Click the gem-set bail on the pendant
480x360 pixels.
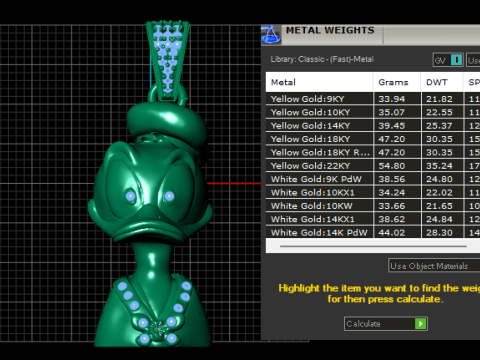[x=168, y=60]
